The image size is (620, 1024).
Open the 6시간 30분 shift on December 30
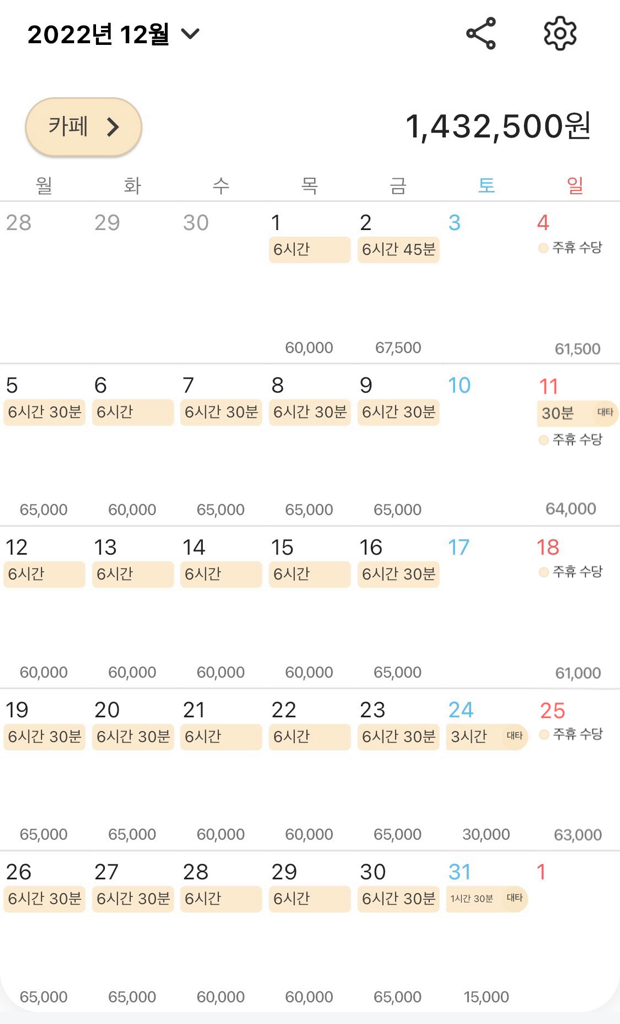pyautogui.click(x=398, y=899)
